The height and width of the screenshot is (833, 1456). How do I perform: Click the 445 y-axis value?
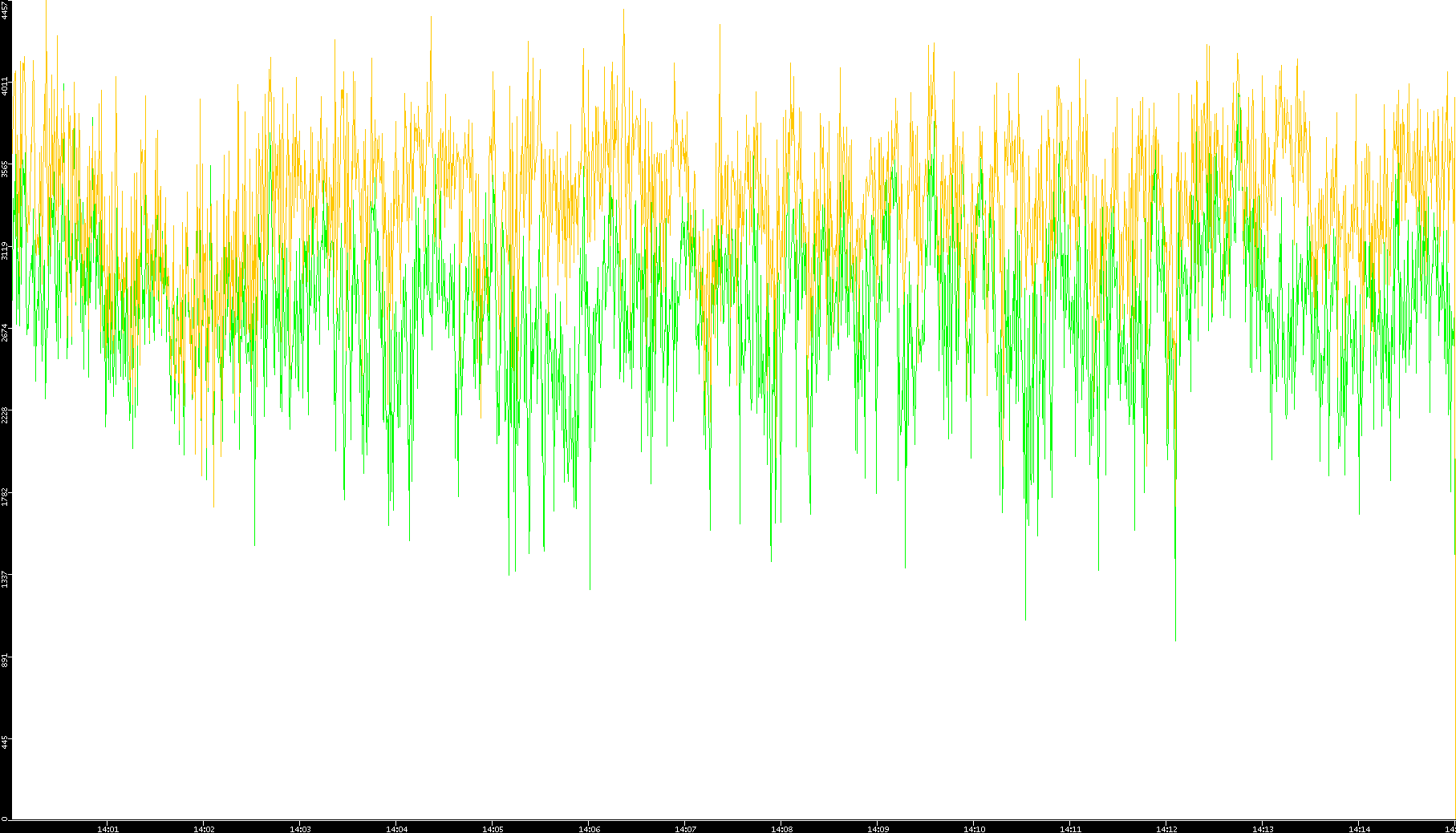[x=5, y=742]
